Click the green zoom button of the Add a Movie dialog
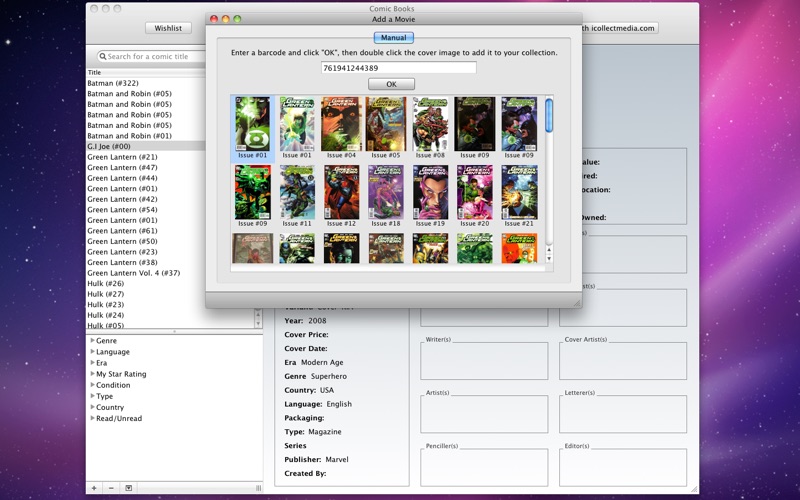The height and width of the screenshot is (500, 800). (x=237, y=19)
